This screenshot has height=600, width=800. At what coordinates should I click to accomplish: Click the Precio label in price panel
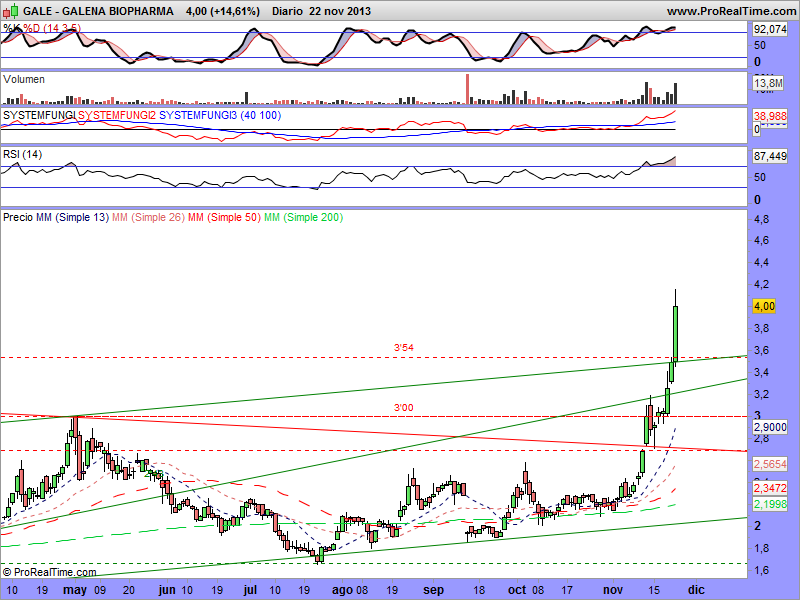(x=18, y=217)
